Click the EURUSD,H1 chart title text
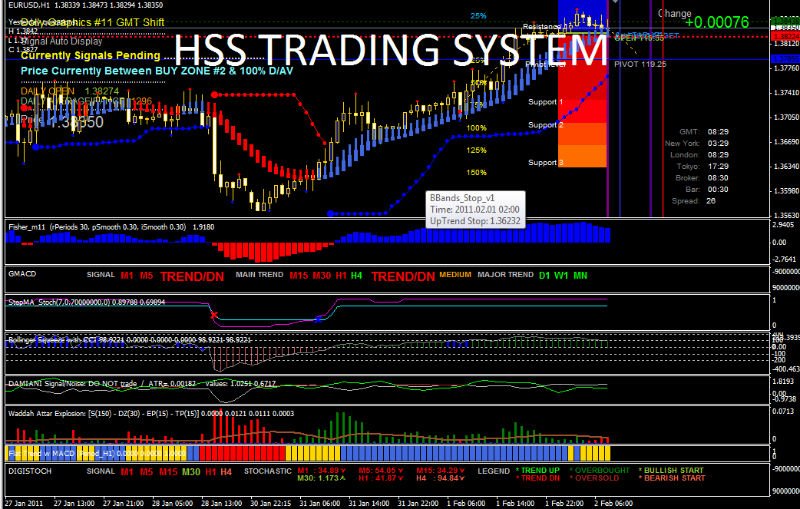The image size is (800, 509). click(x=30, y=5)
